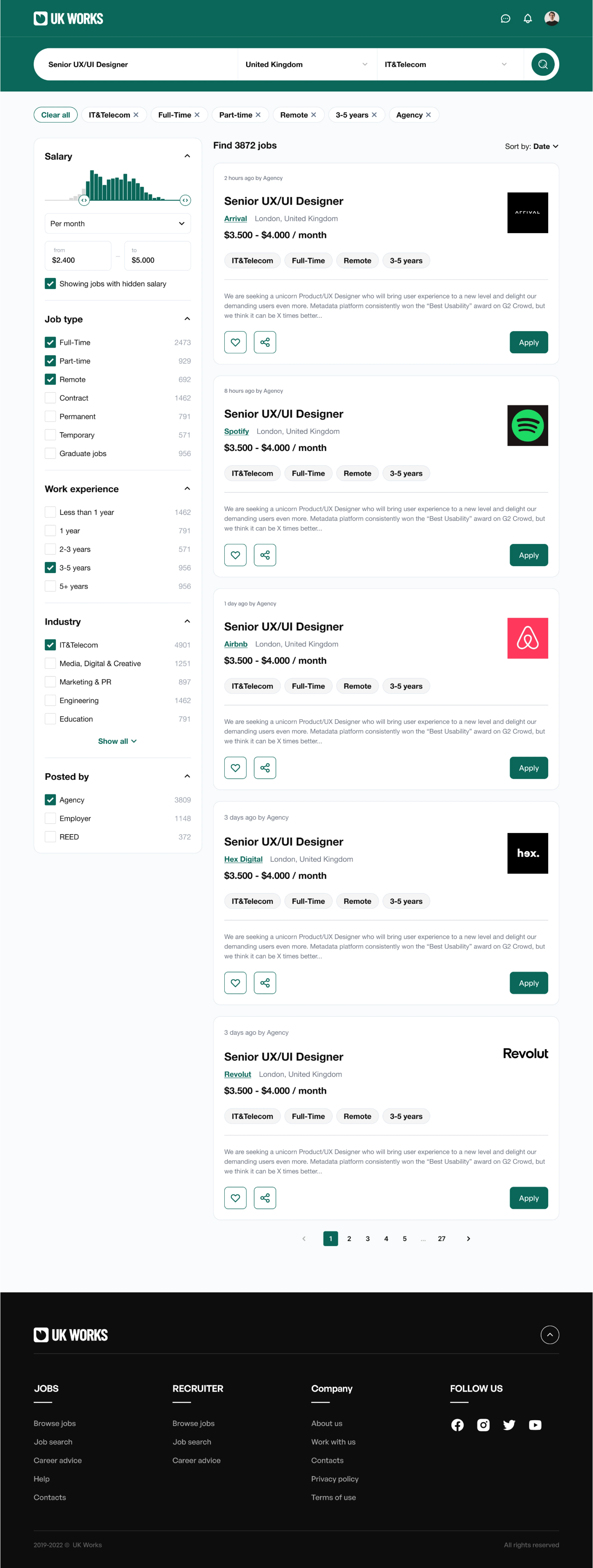Go to results page 2

tap(349, 1239)
